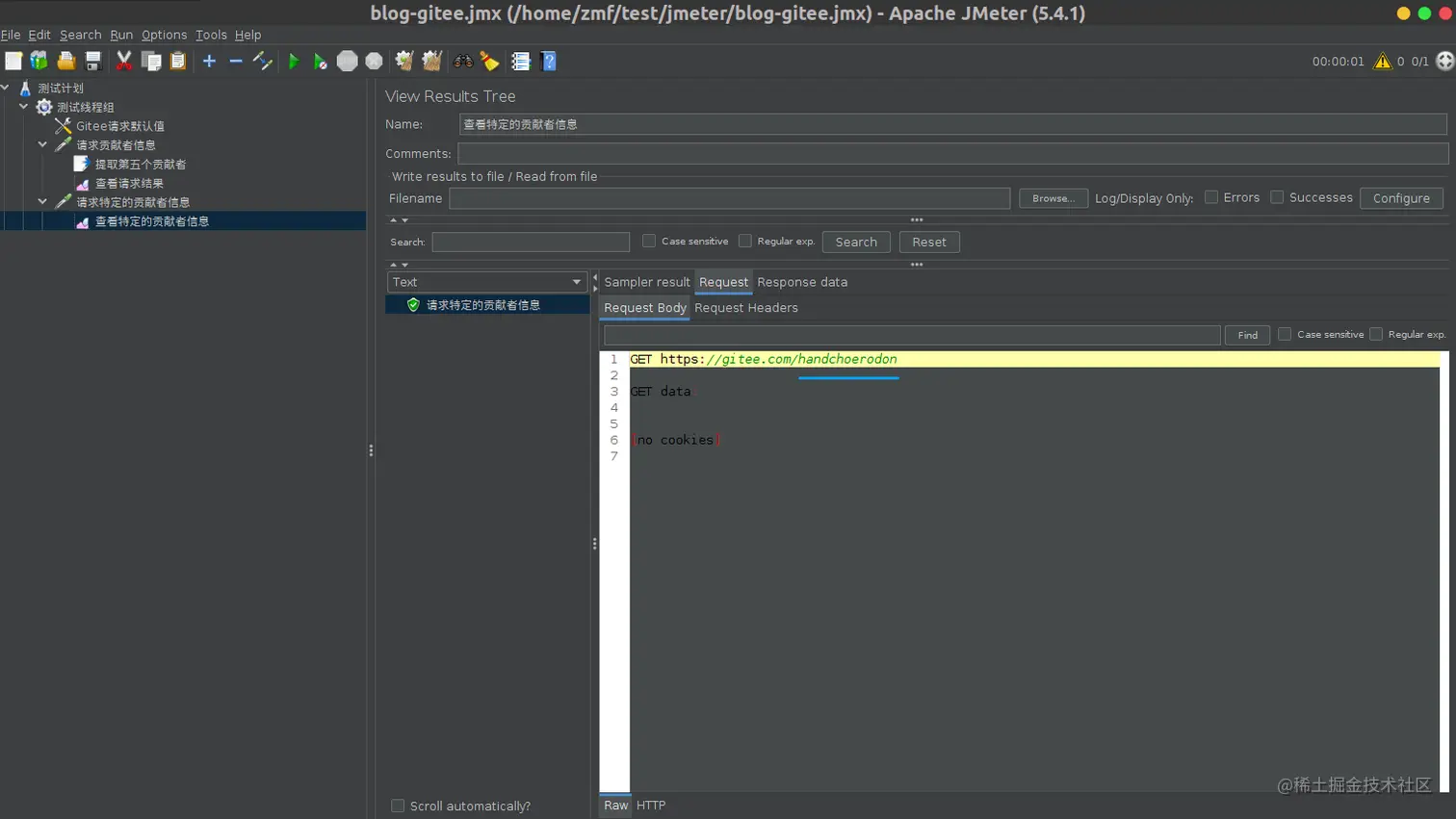
Task: Click the Stop test icon
Action: pos(348,62)
